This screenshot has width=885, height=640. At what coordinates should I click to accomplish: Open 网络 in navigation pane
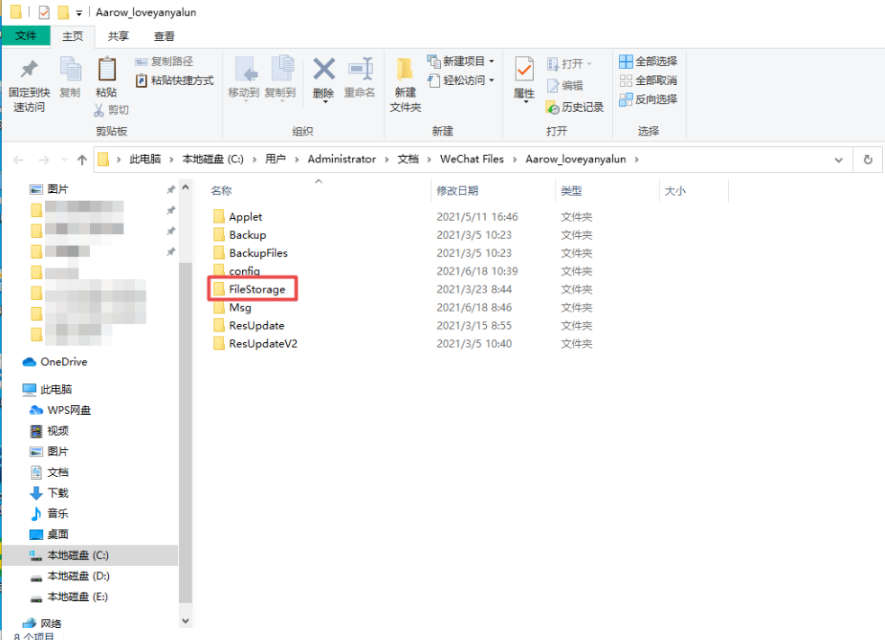[50, 623]
